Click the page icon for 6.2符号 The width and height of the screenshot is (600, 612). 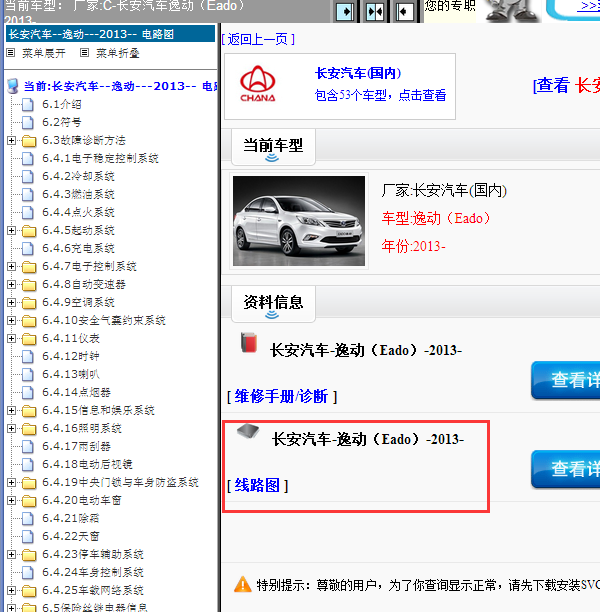[x=28, y=123]
